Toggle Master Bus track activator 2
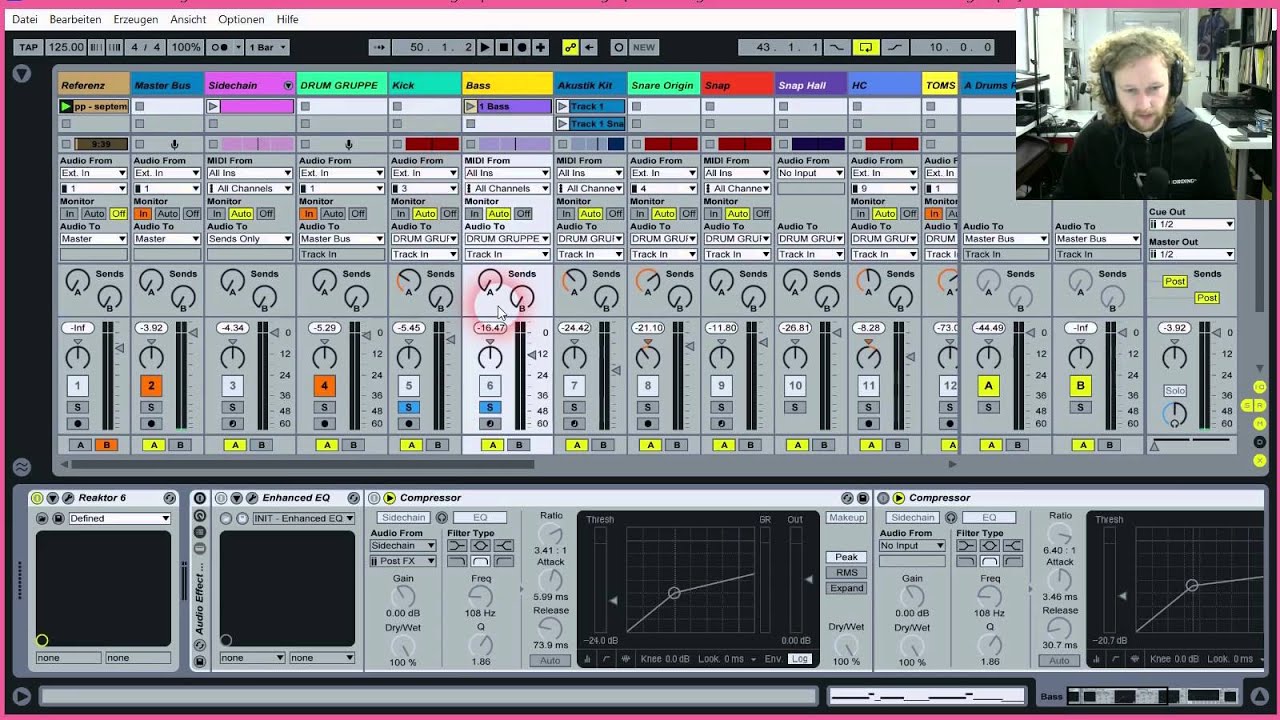The width and height of the screenshot is (1280, 720). [151, 385]
